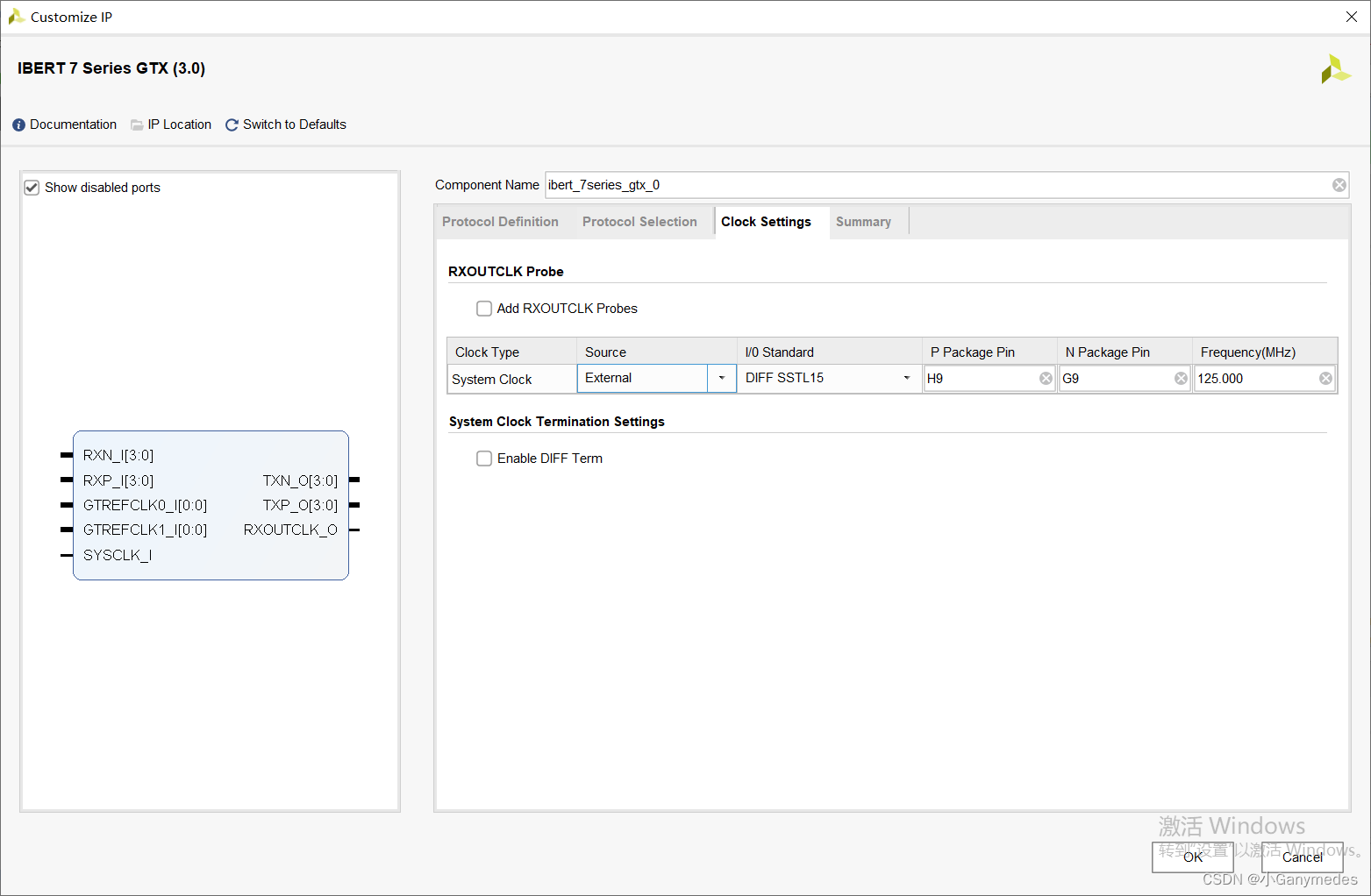Screen dimensions: 1371x896
Task: Click the Clock Type column header
Action: pos(511,352)
